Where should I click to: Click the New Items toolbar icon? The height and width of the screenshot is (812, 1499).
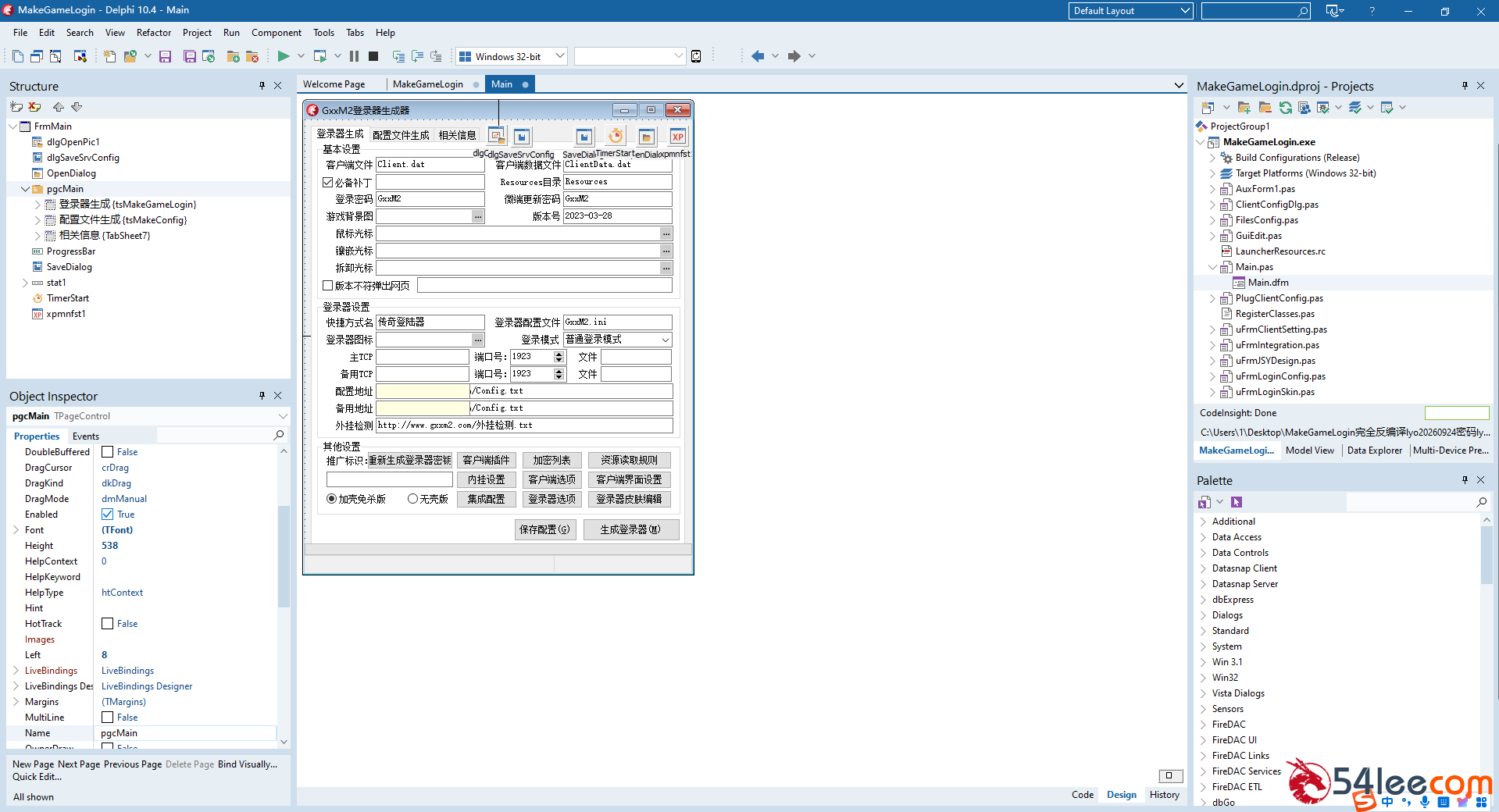[x=109, y=56]
